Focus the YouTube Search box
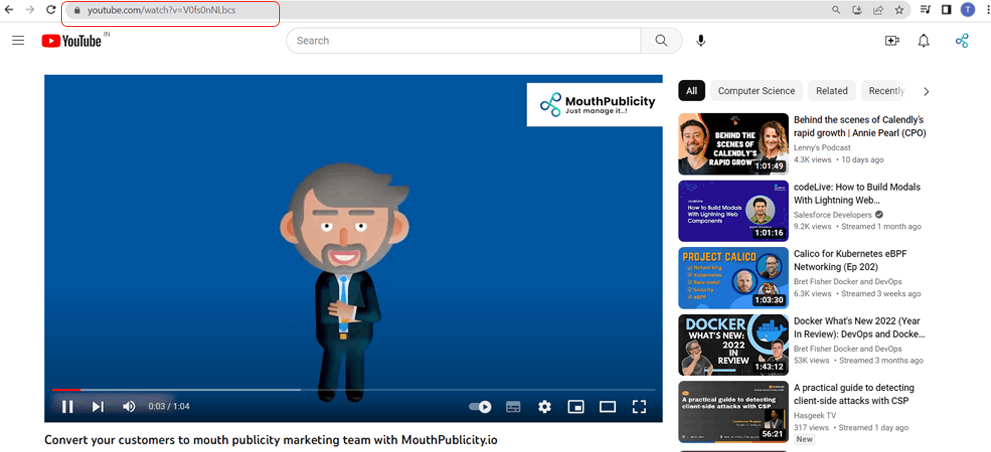 point(463,40)
